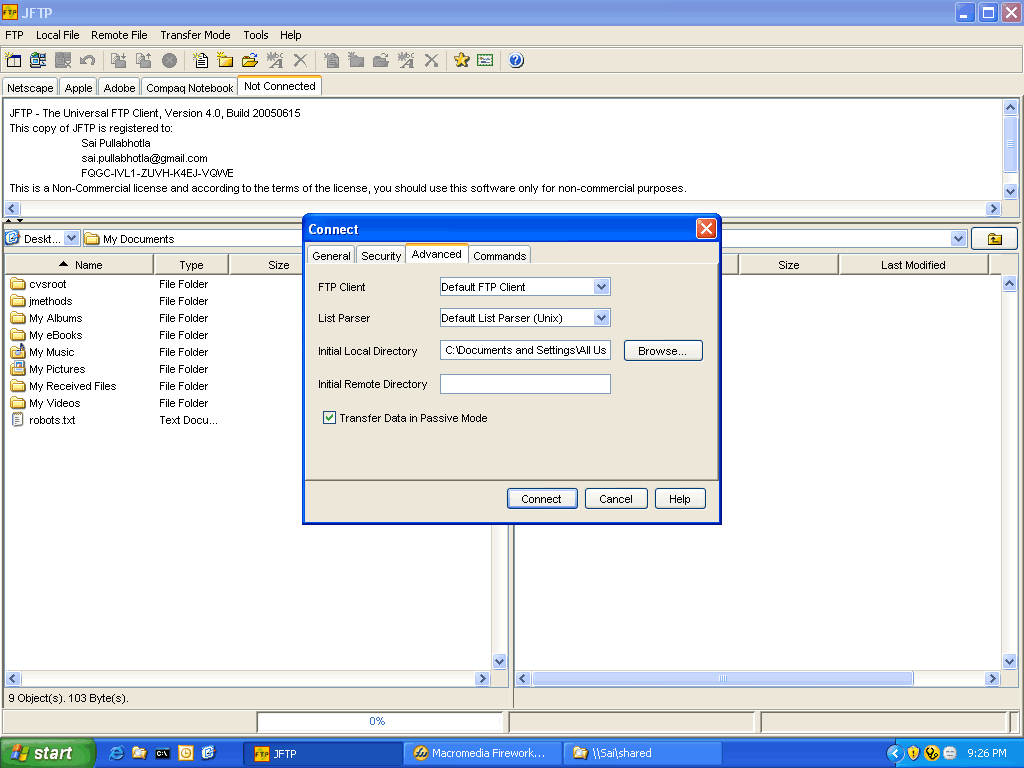Select the Apple session tab
This screenshot has height=768, width=1024.
click(78, 88)
